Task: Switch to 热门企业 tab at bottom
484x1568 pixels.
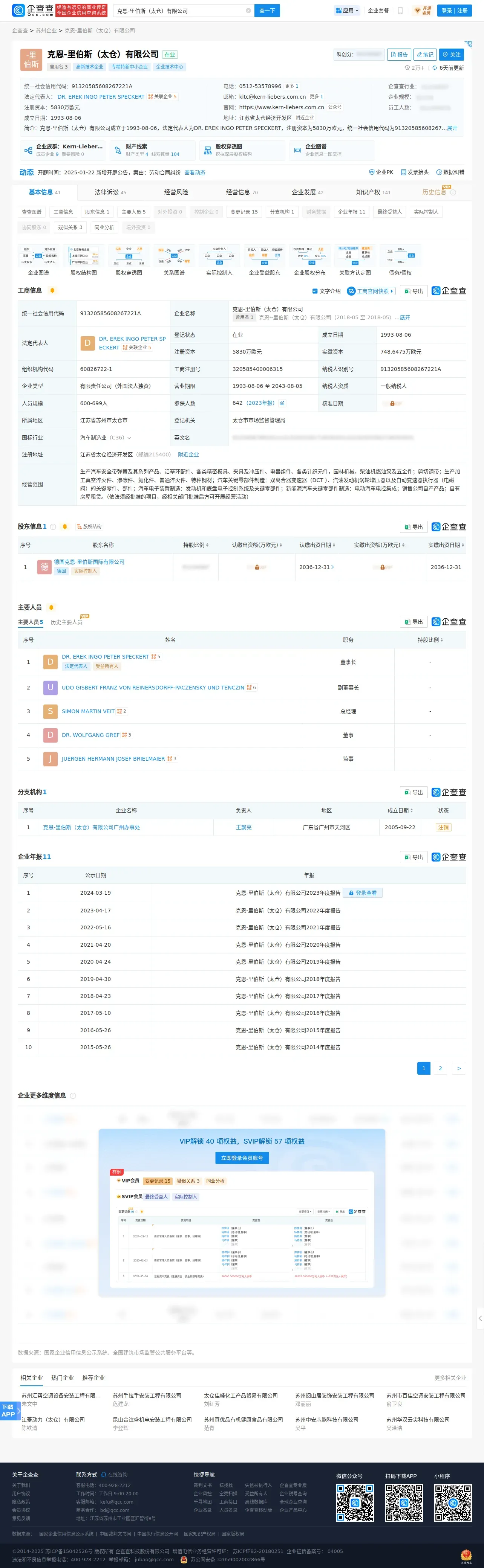Action: 62,1377
